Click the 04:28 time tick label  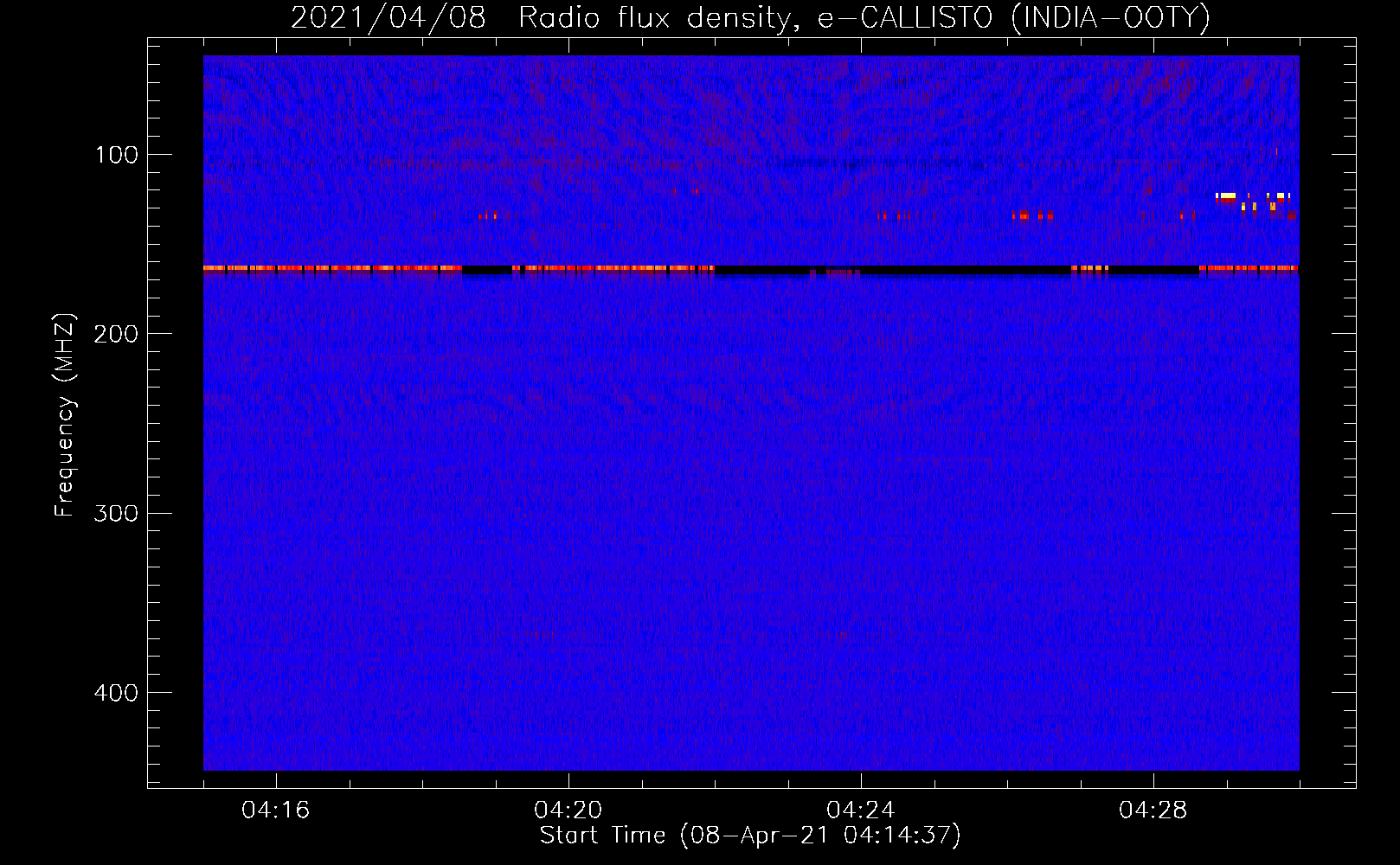pyautogui.click(x=1153, y=811)
